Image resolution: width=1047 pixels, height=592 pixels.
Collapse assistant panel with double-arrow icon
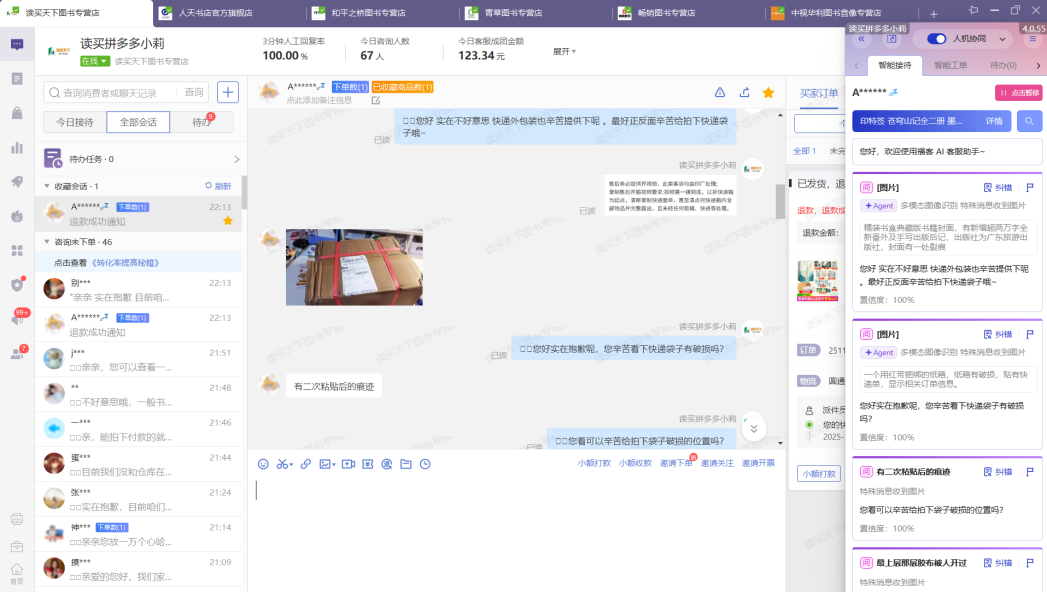coord(861,39)
